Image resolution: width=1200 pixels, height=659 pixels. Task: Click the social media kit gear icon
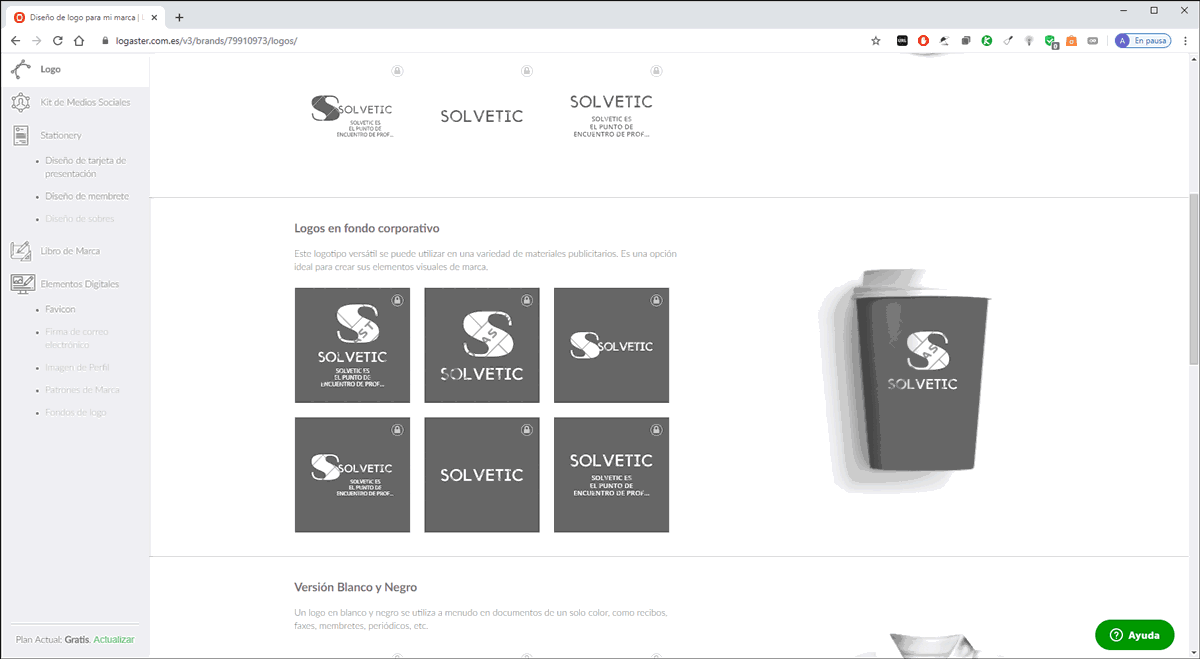point(21,102)
